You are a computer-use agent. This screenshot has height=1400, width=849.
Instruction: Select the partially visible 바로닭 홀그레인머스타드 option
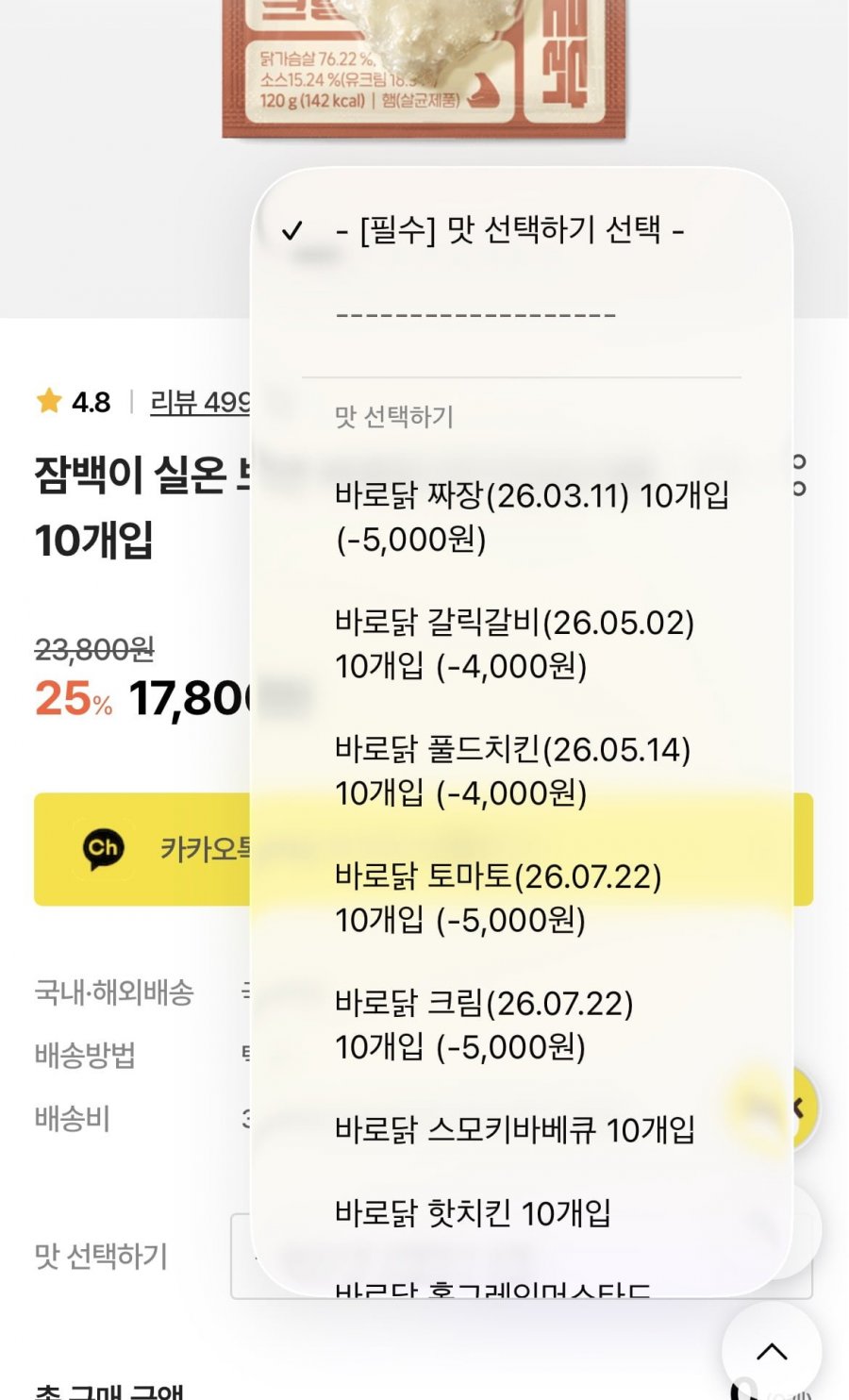click(x=492, y=1287)
